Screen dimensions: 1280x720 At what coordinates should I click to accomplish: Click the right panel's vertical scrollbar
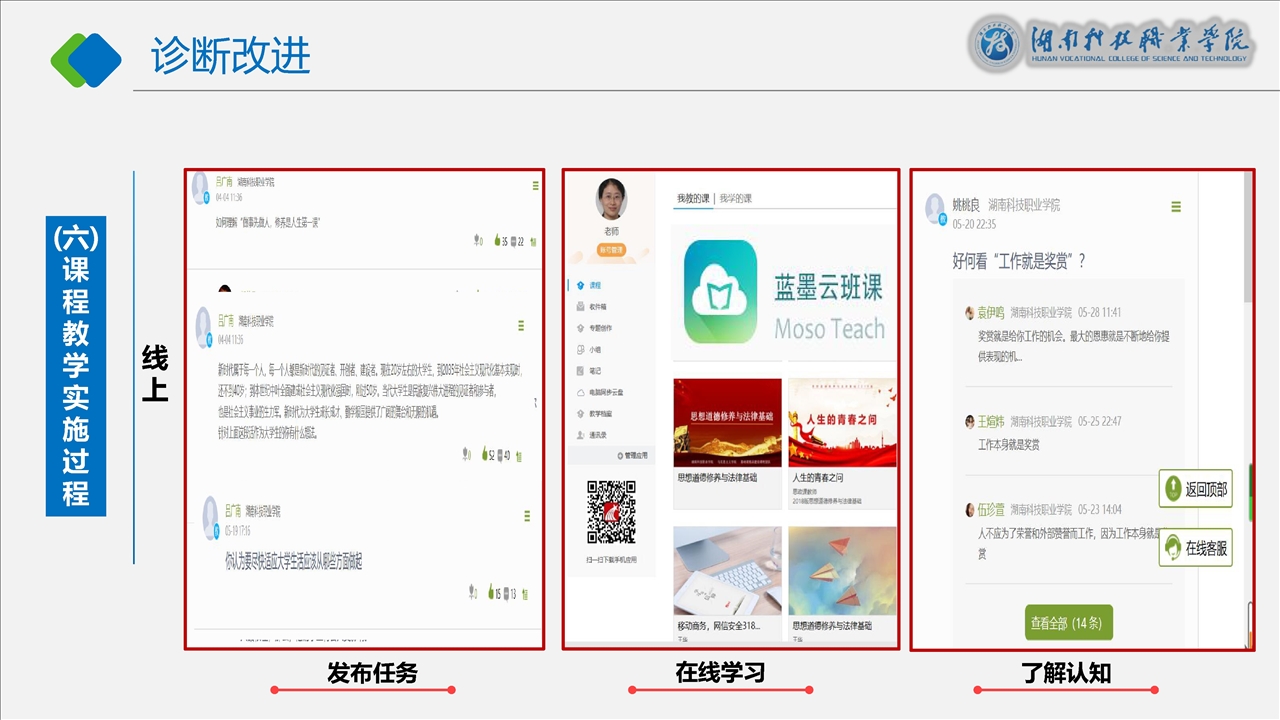[1247, 240]
